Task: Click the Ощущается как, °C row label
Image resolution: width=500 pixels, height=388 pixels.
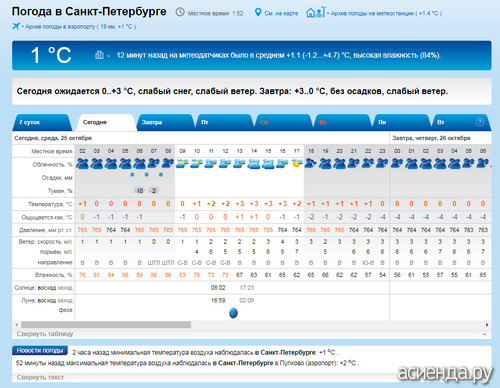Action: (47, 217)
